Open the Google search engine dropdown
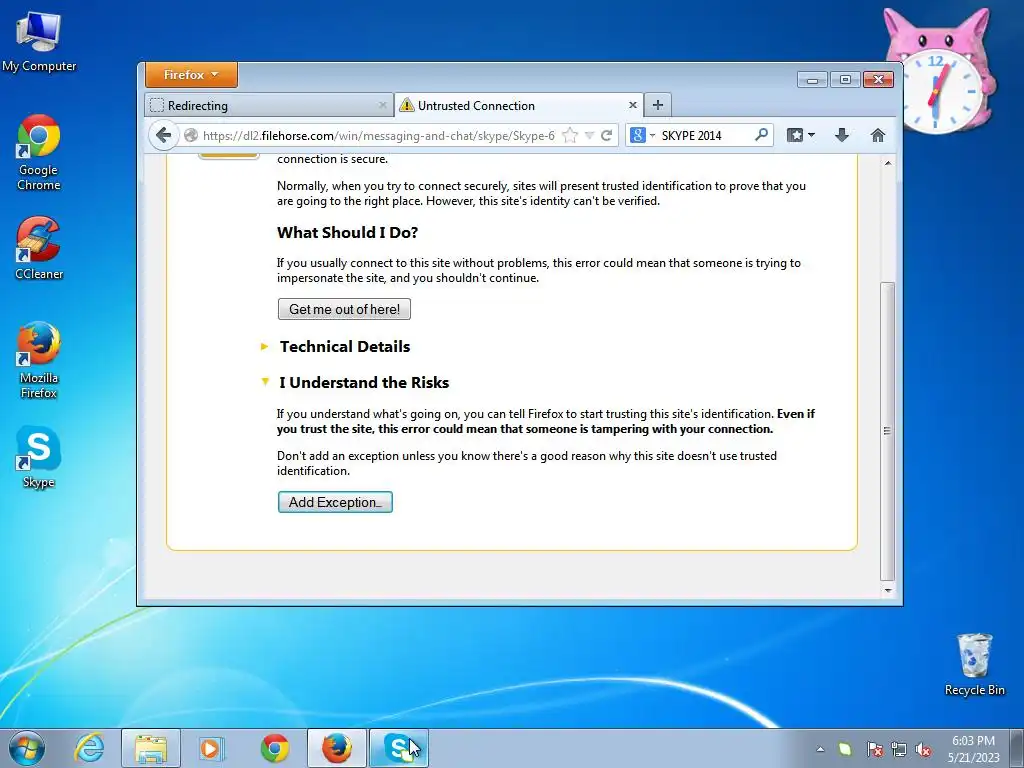The height and width of the screenshot is (768, 1024). point(642,135)
